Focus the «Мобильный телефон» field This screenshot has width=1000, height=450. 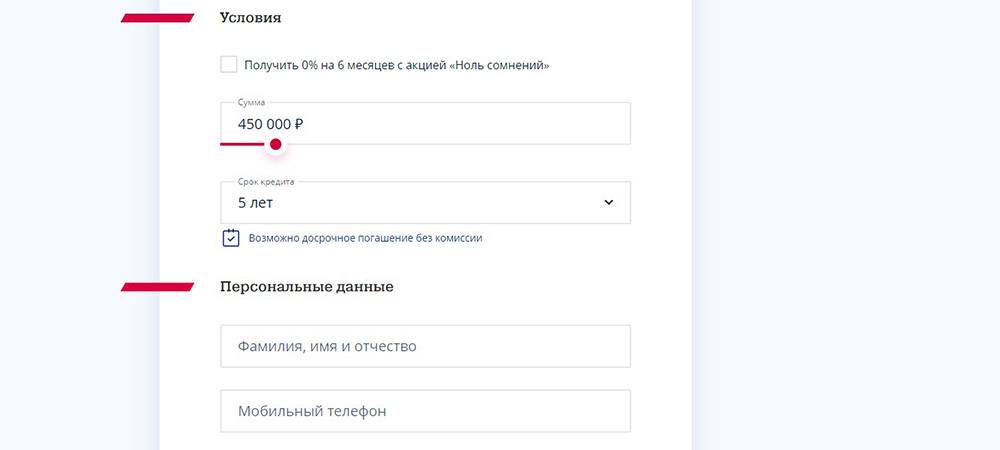tap(425, 411)
